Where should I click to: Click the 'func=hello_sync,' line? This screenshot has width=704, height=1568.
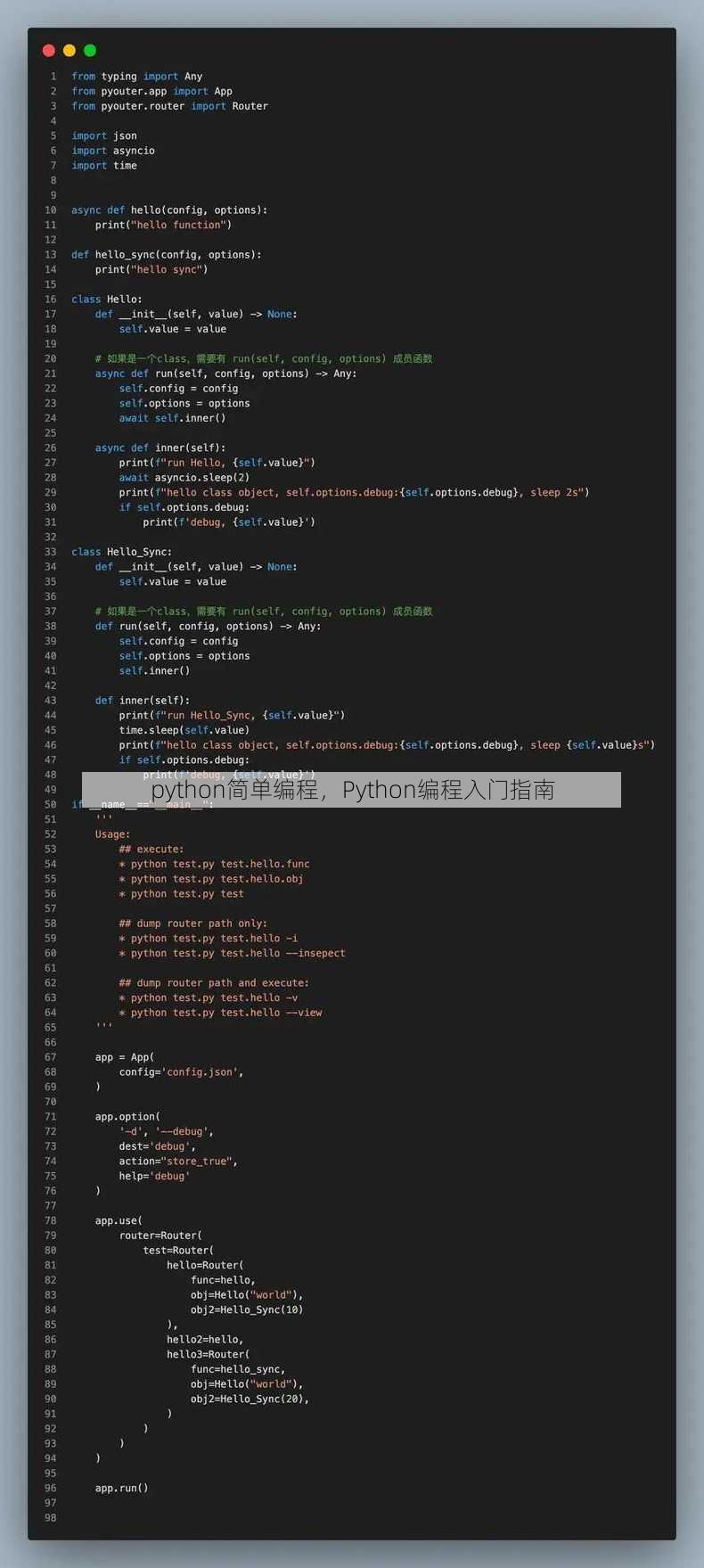238,1369
